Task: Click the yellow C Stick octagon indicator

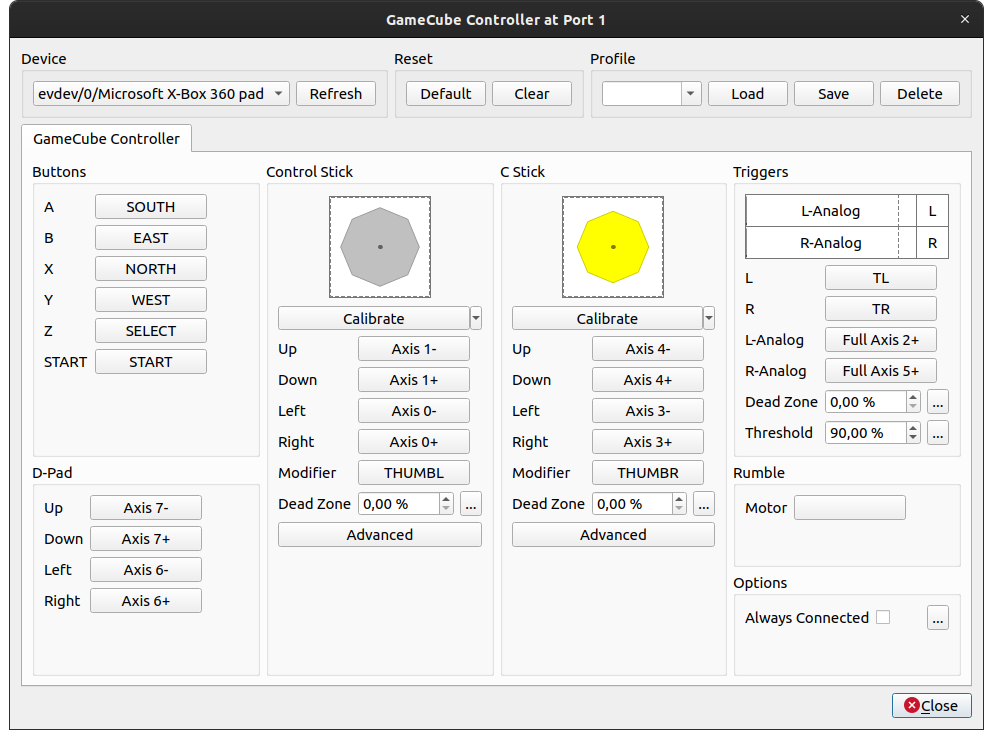Action: (613, 246)
